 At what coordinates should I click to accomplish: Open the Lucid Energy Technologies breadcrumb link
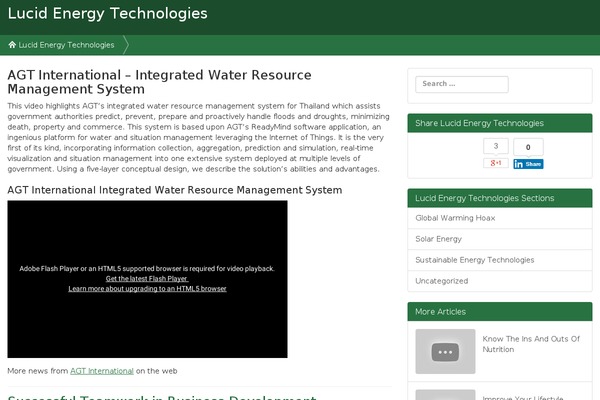click(x=66, y=45)
